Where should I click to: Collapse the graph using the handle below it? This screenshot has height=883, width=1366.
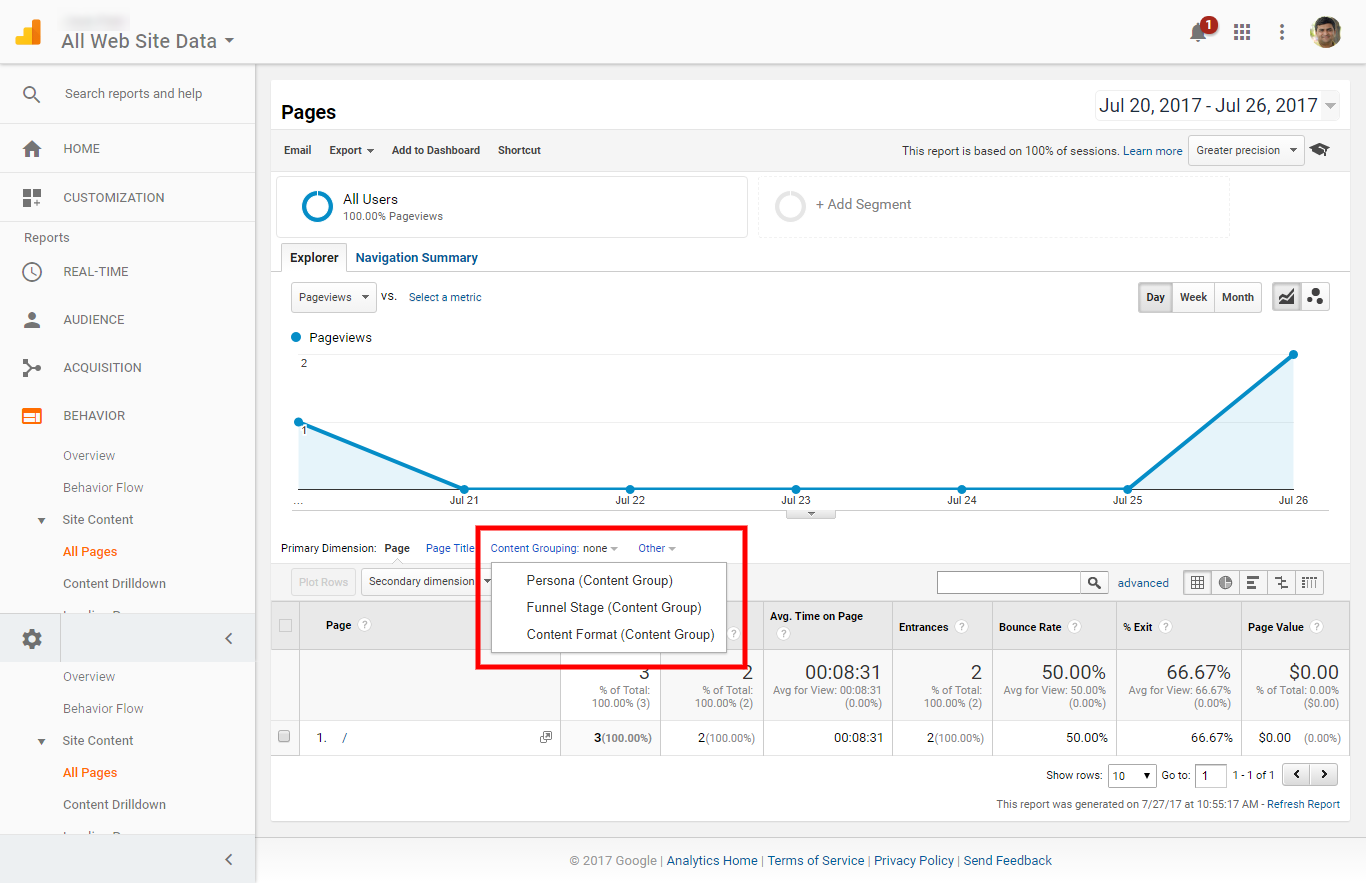(812, 514)
